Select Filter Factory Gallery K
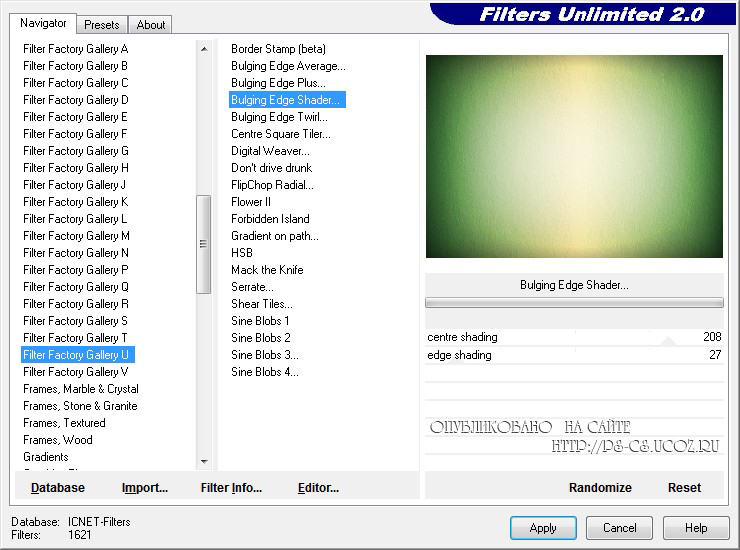This screenshot has height=550, width=740. click(x=76, y=202)
